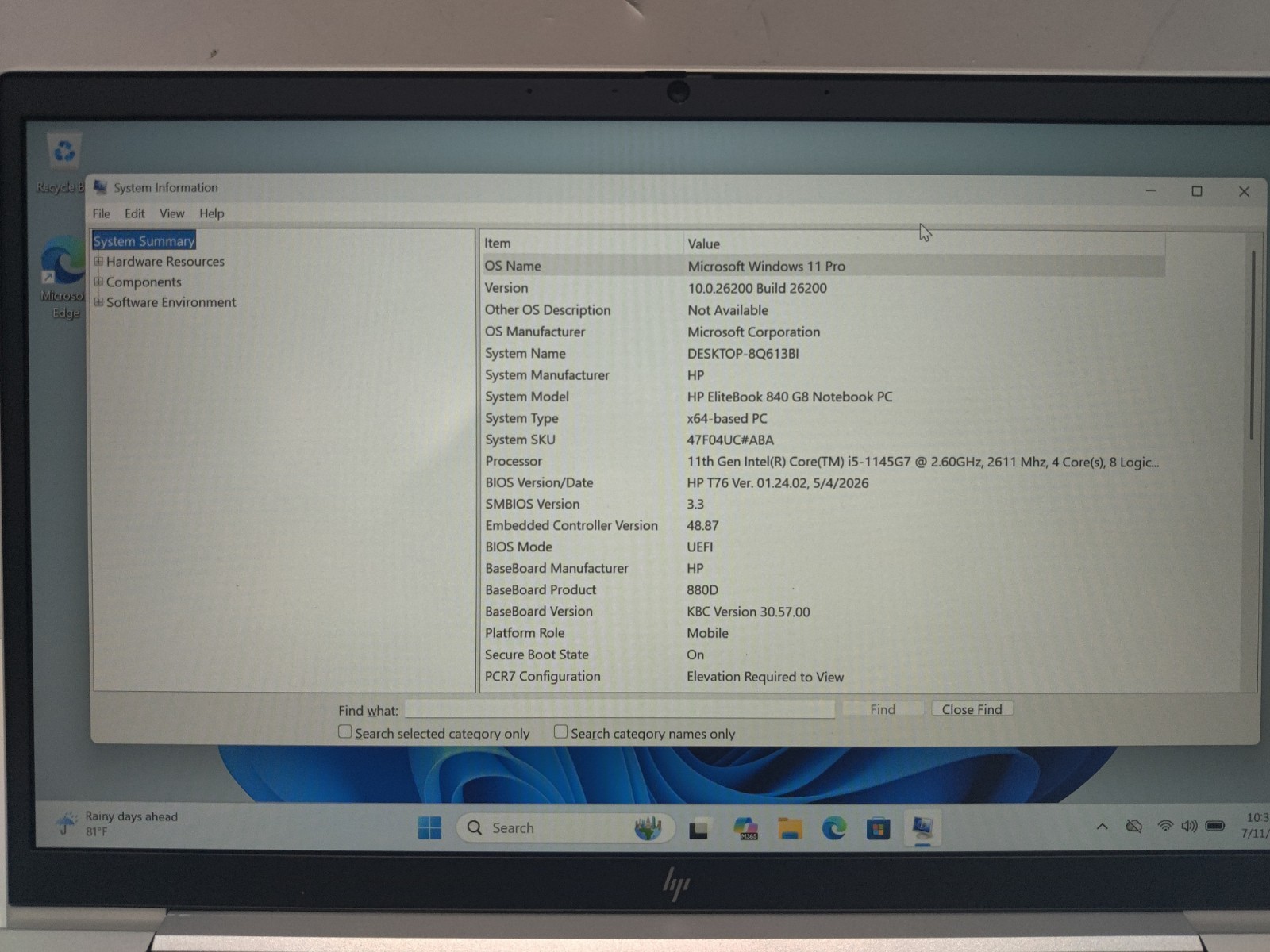Viewport: 1270px width, 952px height.
Task: Launch Microsoft 365 Copilot from taskbar
Action: (x=745, y=829)
